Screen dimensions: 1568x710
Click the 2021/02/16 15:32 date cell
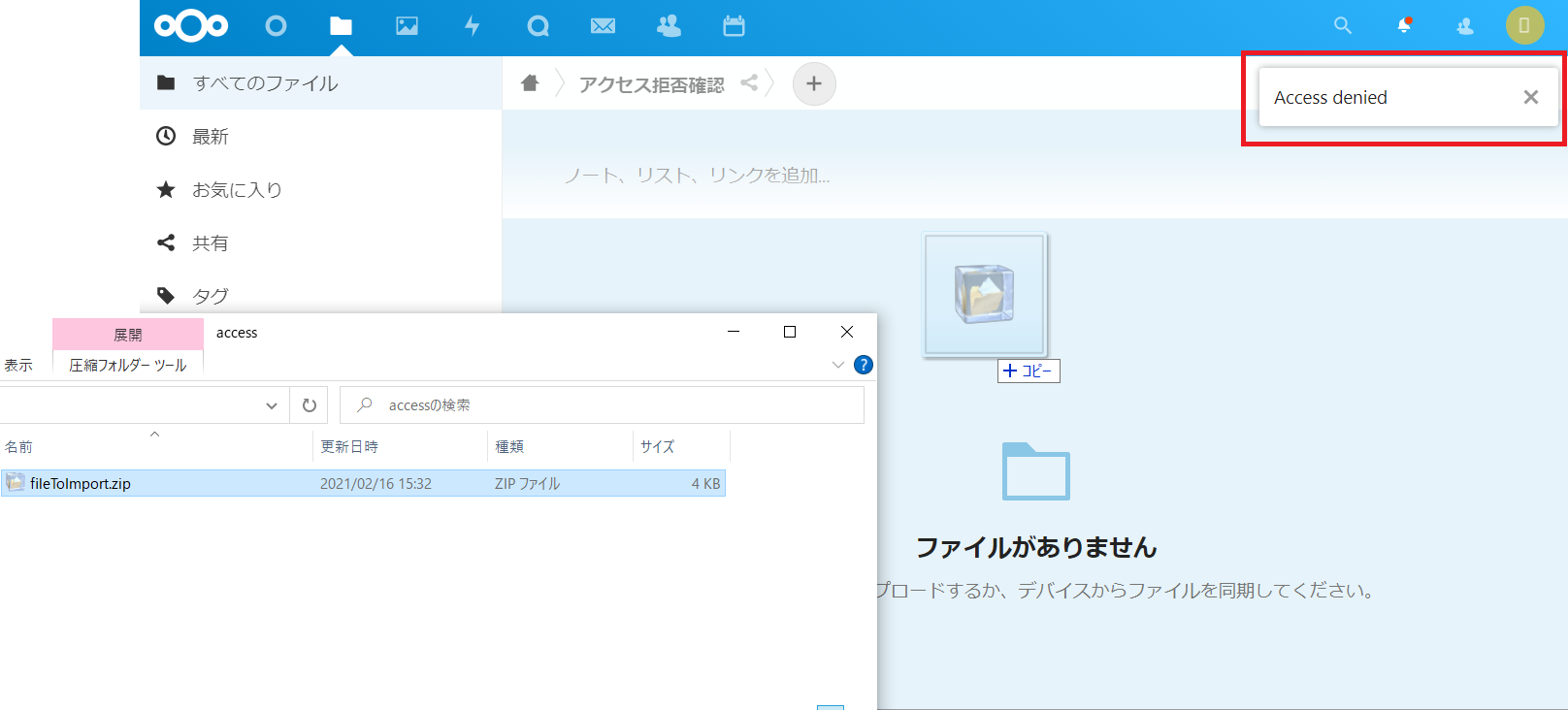coord(376,483)
